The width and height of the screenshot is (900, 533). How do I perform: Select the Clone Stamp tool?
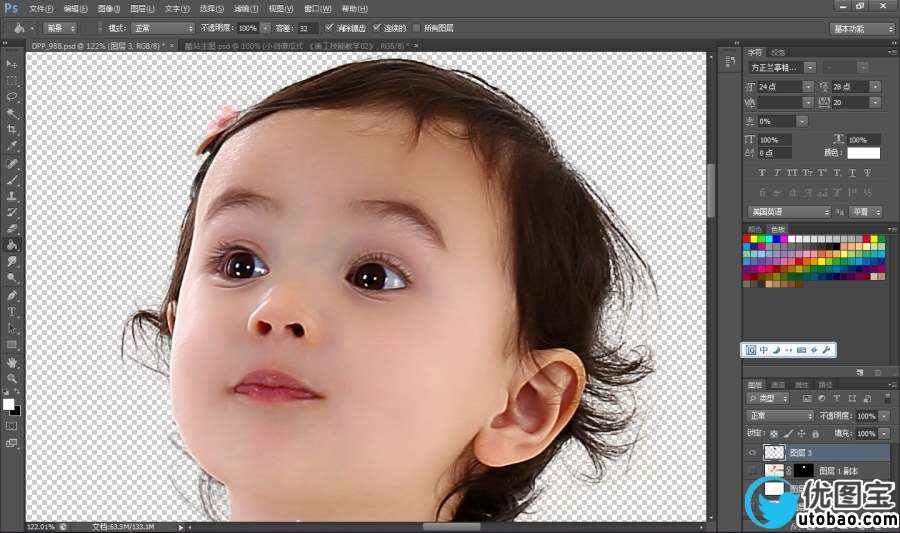[x=11, y=196]
